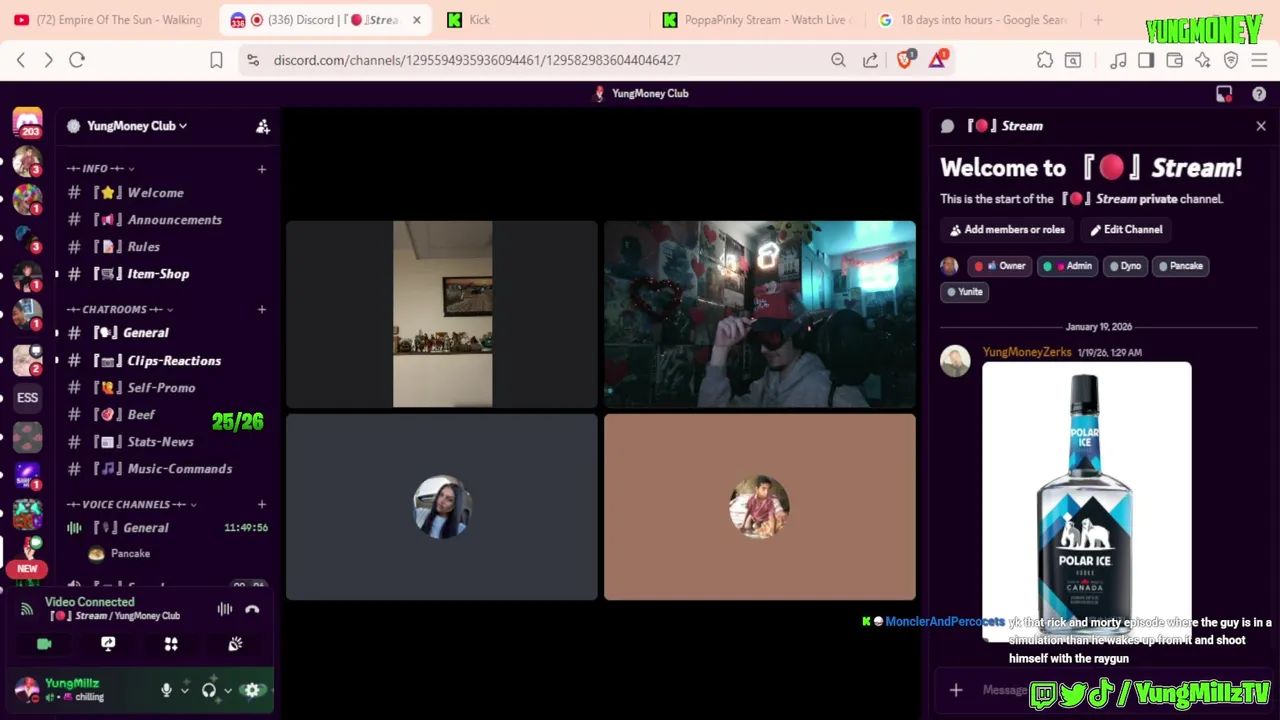The height and width of the screenshot is (720, 1280).
Task: Select the Dyno role chip
Action: click(x=1125, y=266)
